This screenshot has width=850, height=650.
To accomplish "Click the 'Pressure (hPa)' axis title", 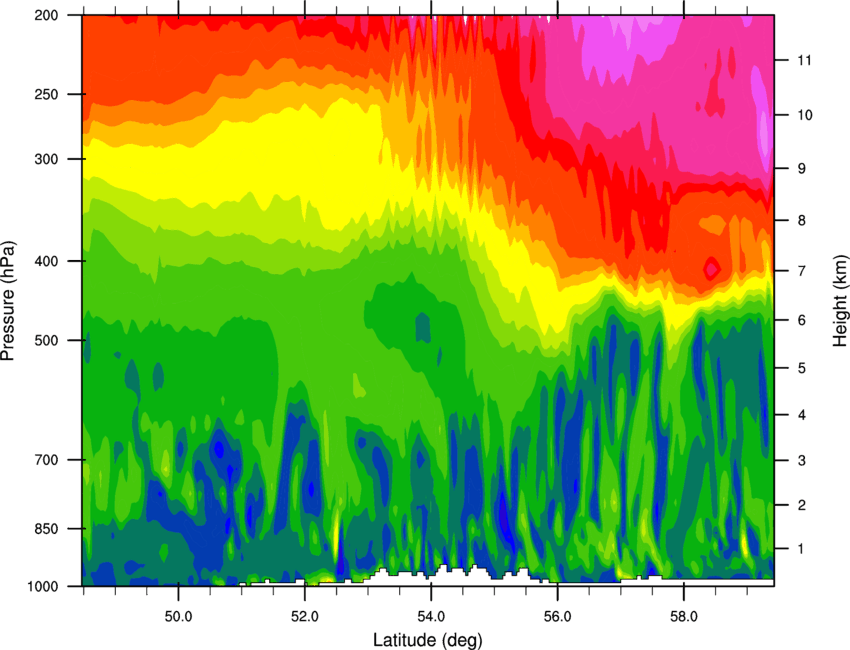I will (8, 301).
